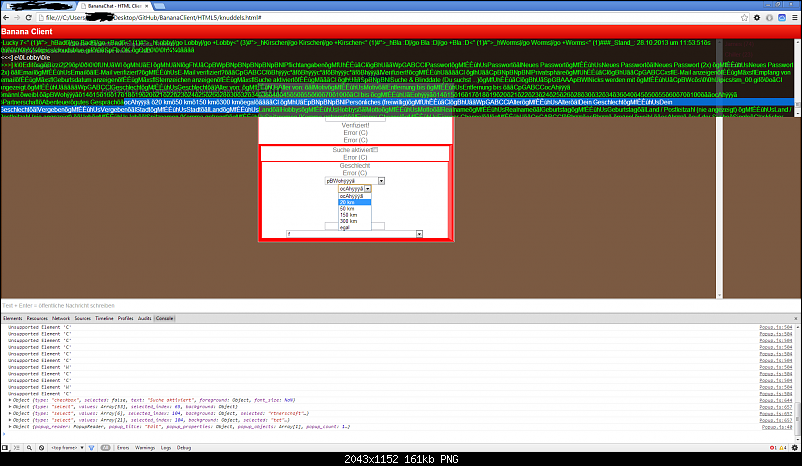Click the red error count indicator
This screenshot has width=802, height=466.
coord(773,448)
